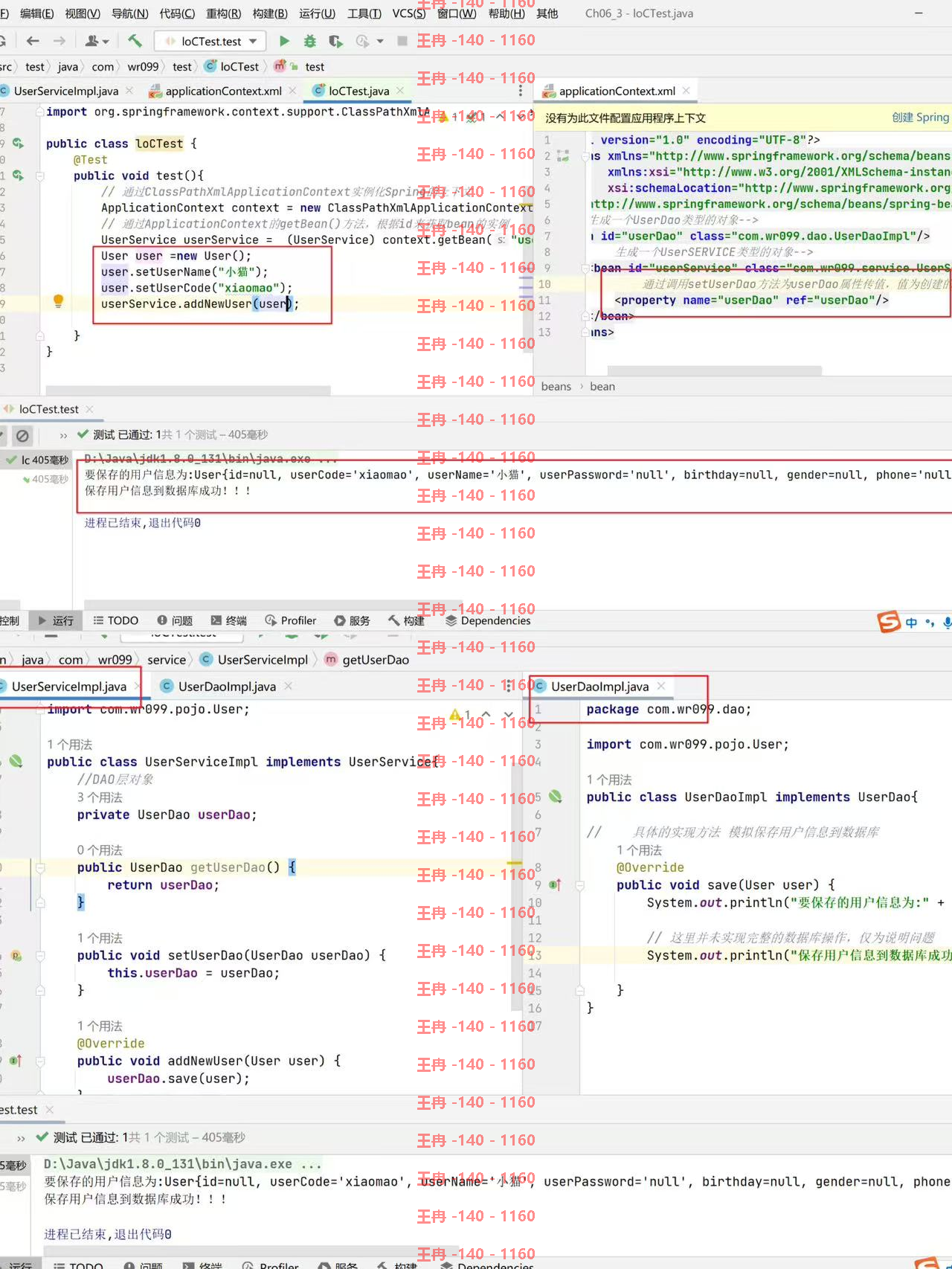Viewport: 952px width, 1269px height.
Task: Close the loCTest.java editor tab
Action: pos(400,91)
